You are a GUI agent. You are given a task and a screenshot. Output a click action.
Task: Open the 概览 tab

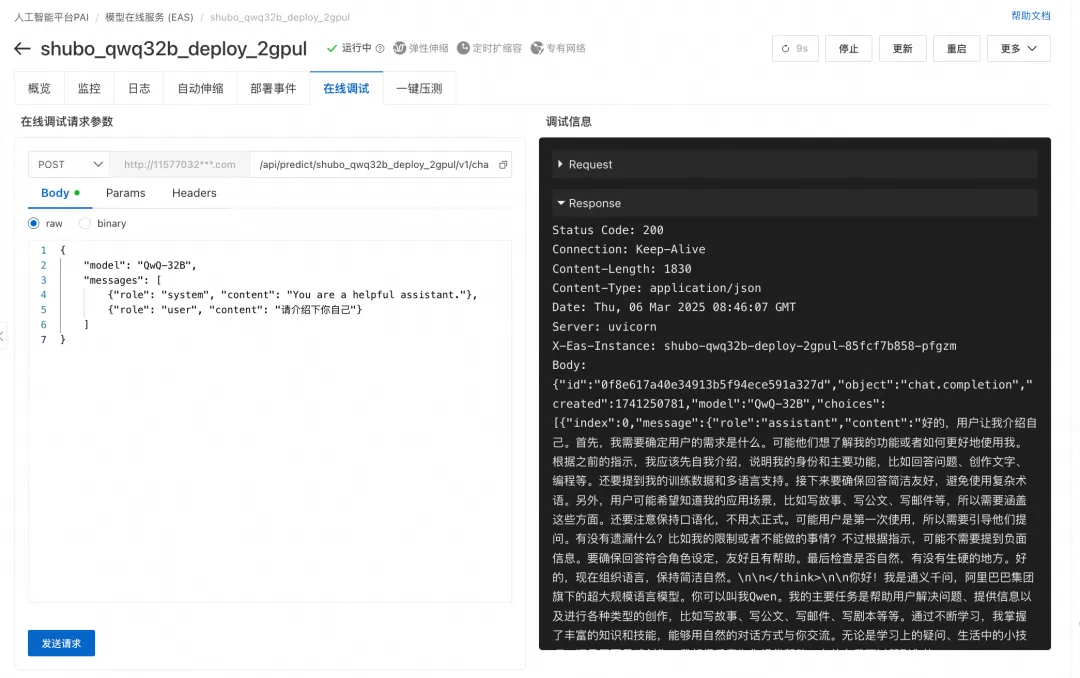[39, 88]
